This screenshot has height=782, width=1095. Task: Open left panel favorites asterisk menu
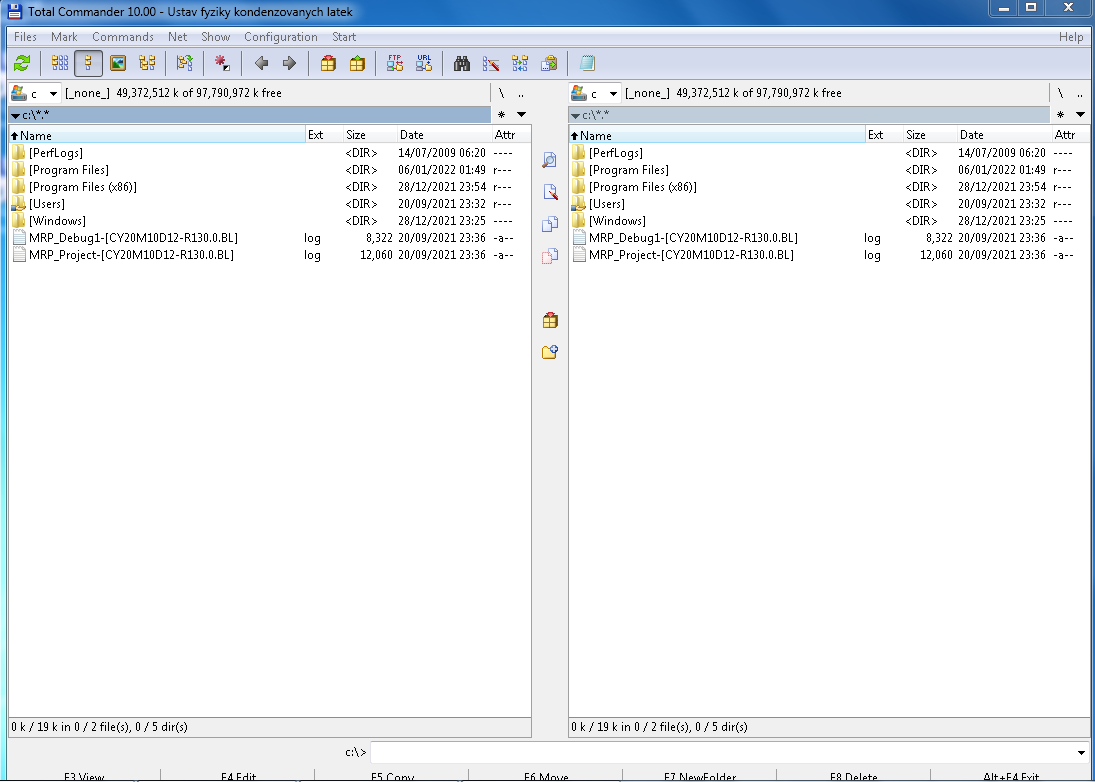point(501,115)
